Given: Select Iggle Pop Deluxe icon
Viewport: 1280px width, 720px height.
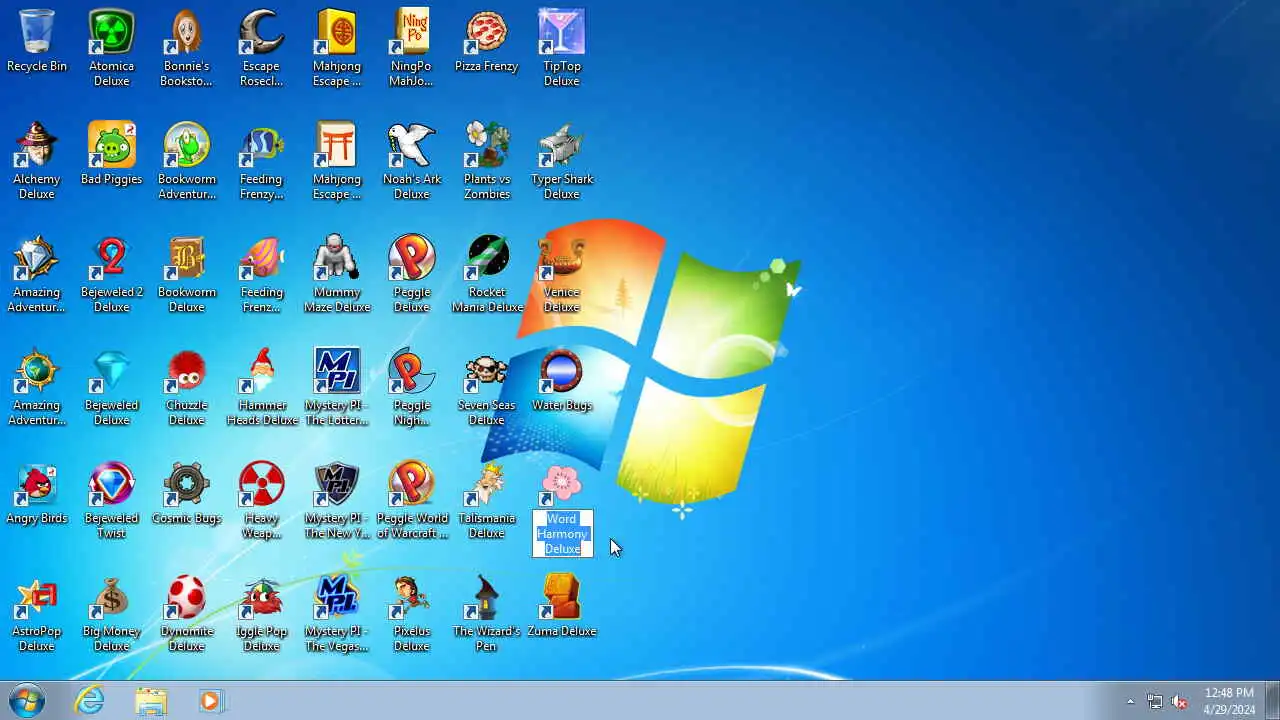Looking at the screenshot, I should [x=262, y=597].
